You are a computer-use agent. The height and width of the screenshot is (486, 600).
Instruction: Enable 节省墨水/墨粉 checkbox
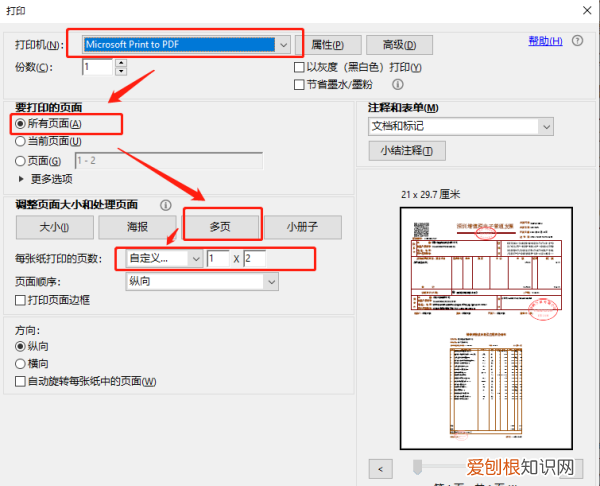point(299,85)
